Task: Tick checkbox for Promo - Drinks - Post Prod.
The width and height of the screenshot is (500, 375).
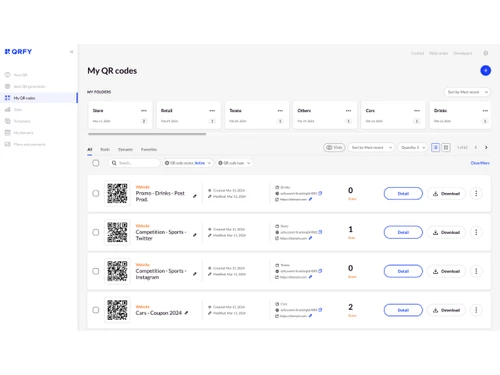Action: [96, 193]
